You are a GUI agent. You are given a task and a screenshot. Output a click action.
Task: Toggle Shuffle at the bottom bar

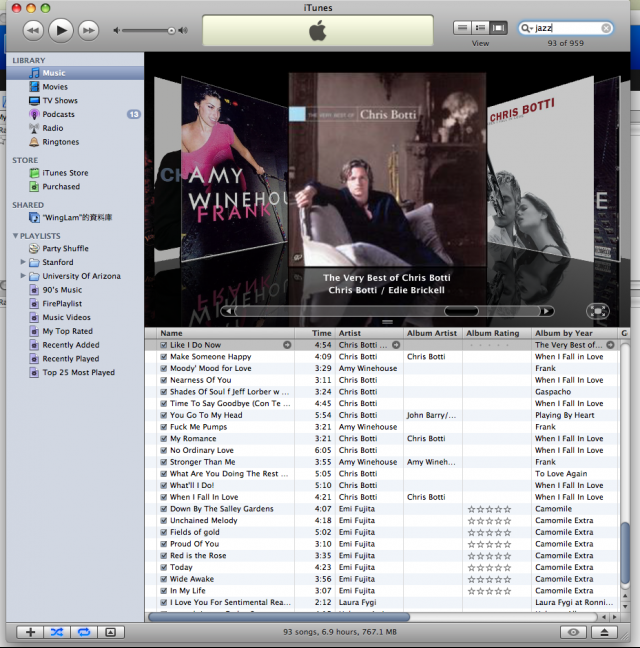[57, 632]
